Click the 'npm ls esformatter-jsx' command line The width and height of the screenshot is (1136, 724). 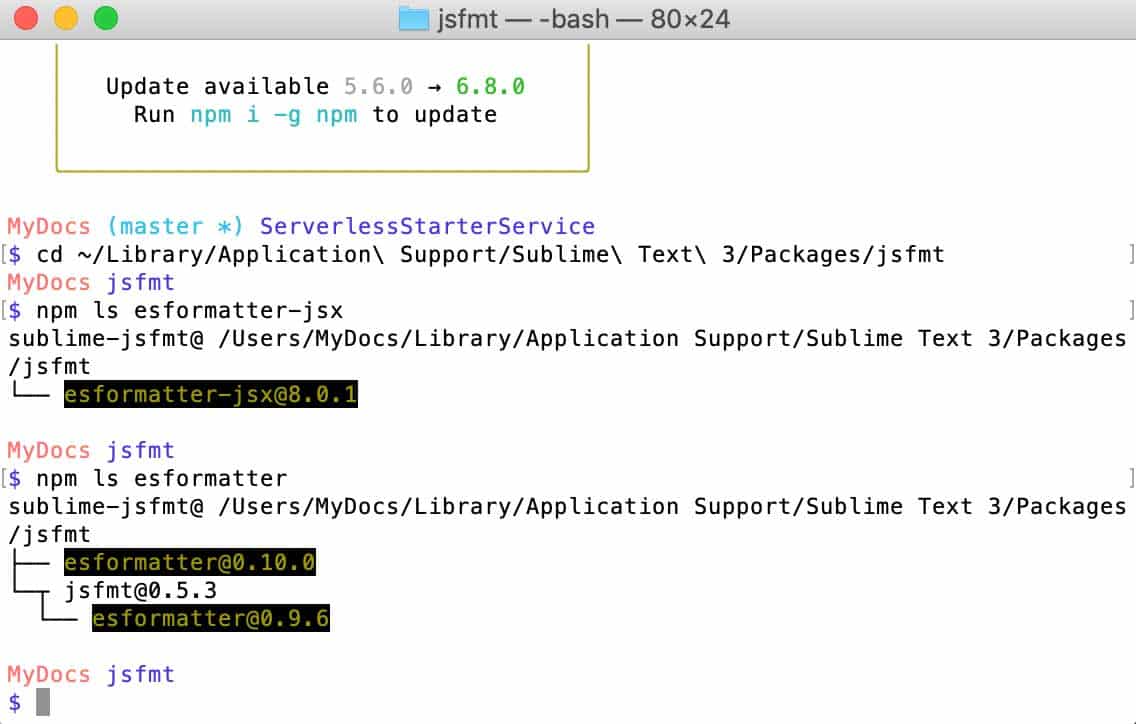(x=189, y=311)
